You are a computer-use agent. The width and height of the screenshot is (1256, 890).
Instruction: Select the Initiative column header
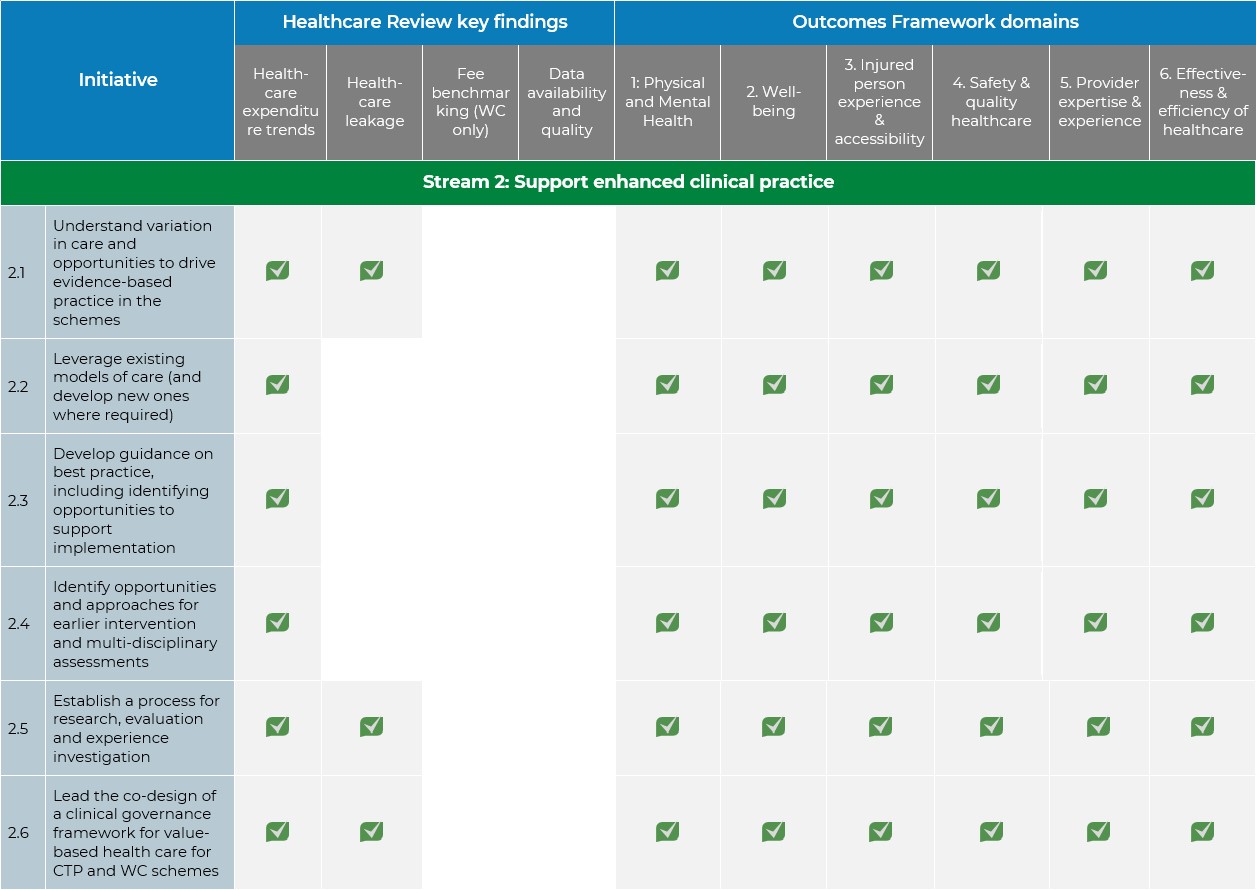click(x=118, y=80)
